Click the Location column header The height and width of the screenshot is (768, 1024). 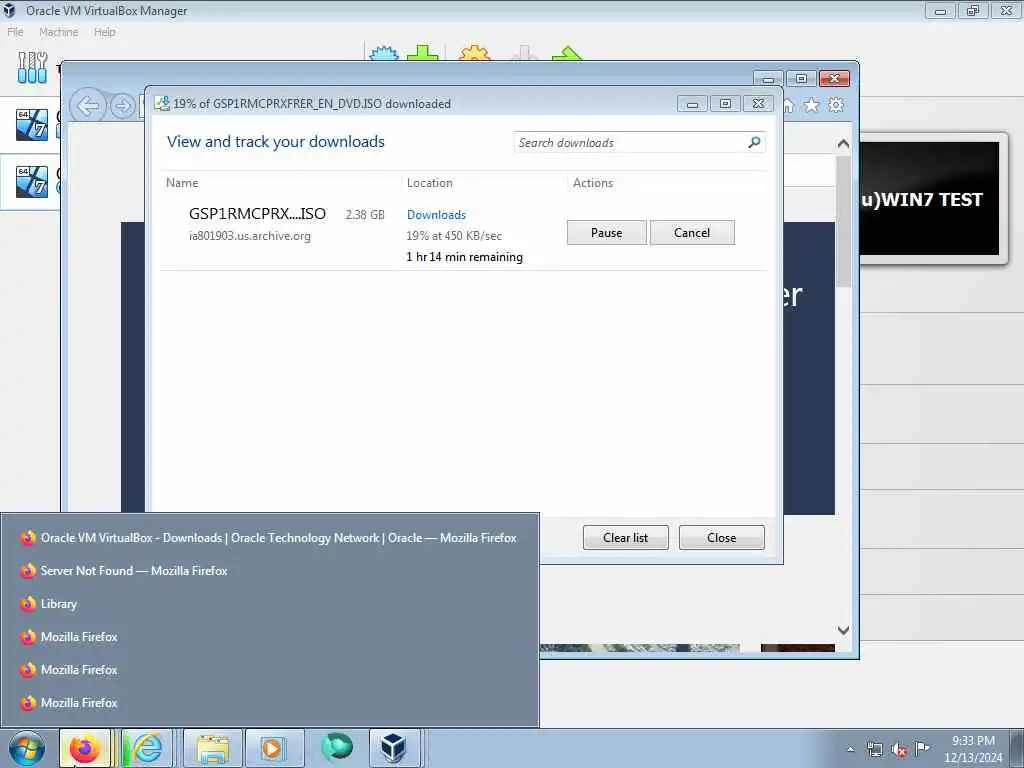(x=430, y=183)
